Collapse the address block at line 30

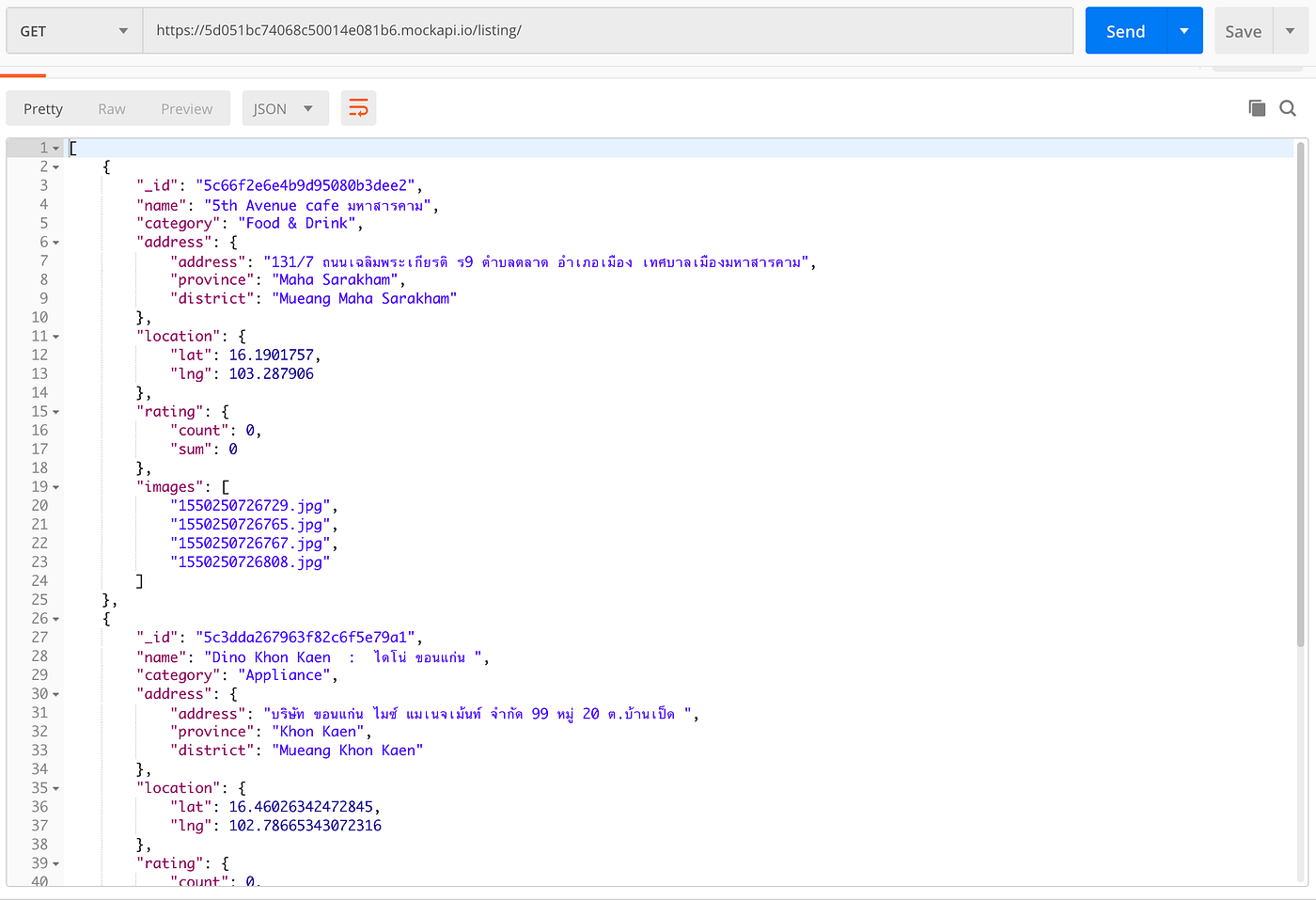(x=56, y=694)
